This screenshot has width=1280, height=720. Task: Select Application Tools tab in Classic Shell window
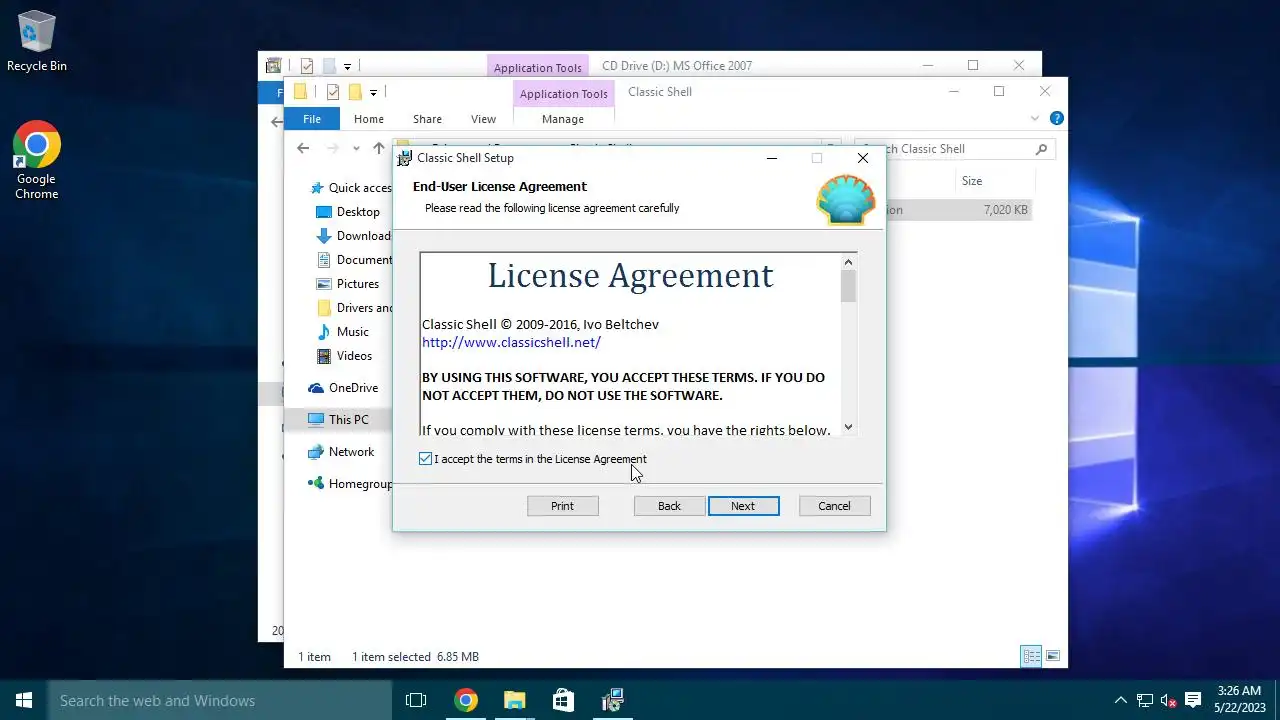(x=563, y=94)
